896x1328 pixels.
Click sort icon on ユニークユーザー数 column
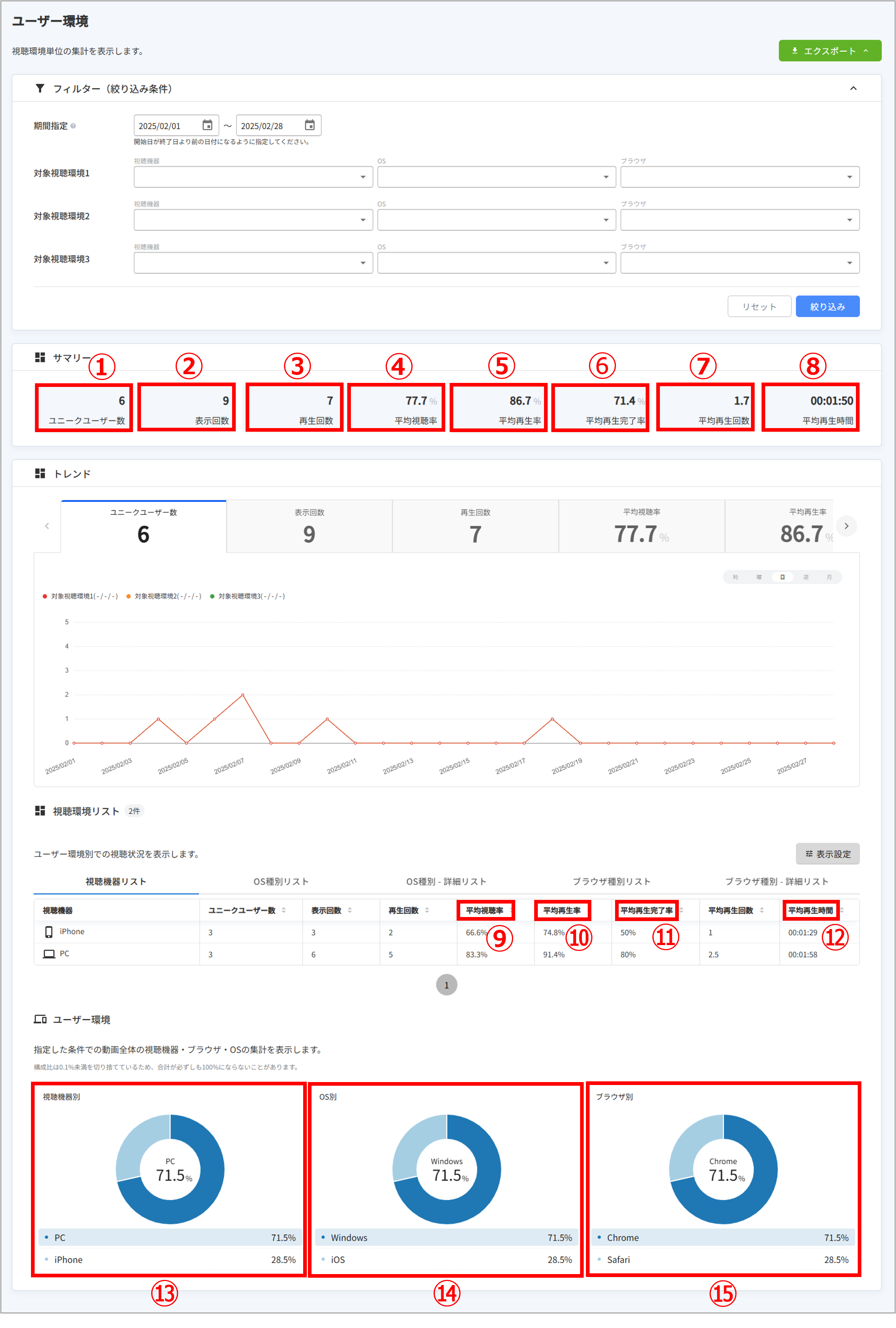pos(284,910)
